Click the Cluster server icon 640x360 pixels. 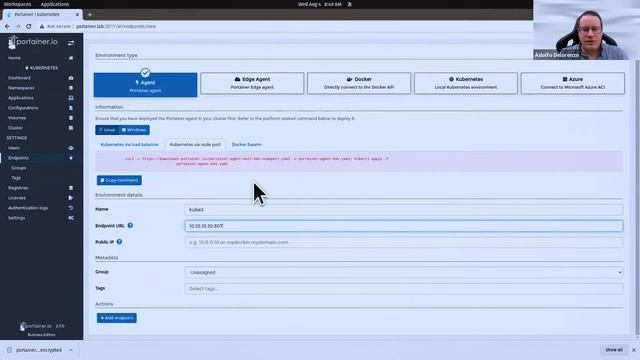click(71, 128)
